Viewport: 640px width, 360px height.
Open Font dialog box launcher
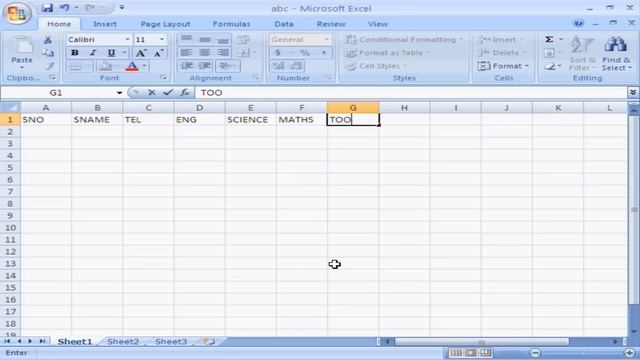pos(164,78)
